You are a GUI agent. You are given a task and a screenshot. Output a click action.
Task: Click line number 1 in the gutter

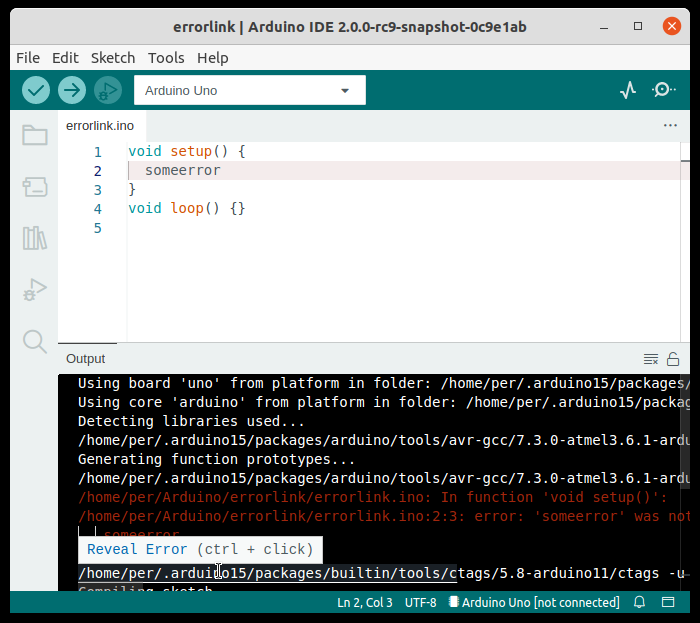(x=98, y=152)
